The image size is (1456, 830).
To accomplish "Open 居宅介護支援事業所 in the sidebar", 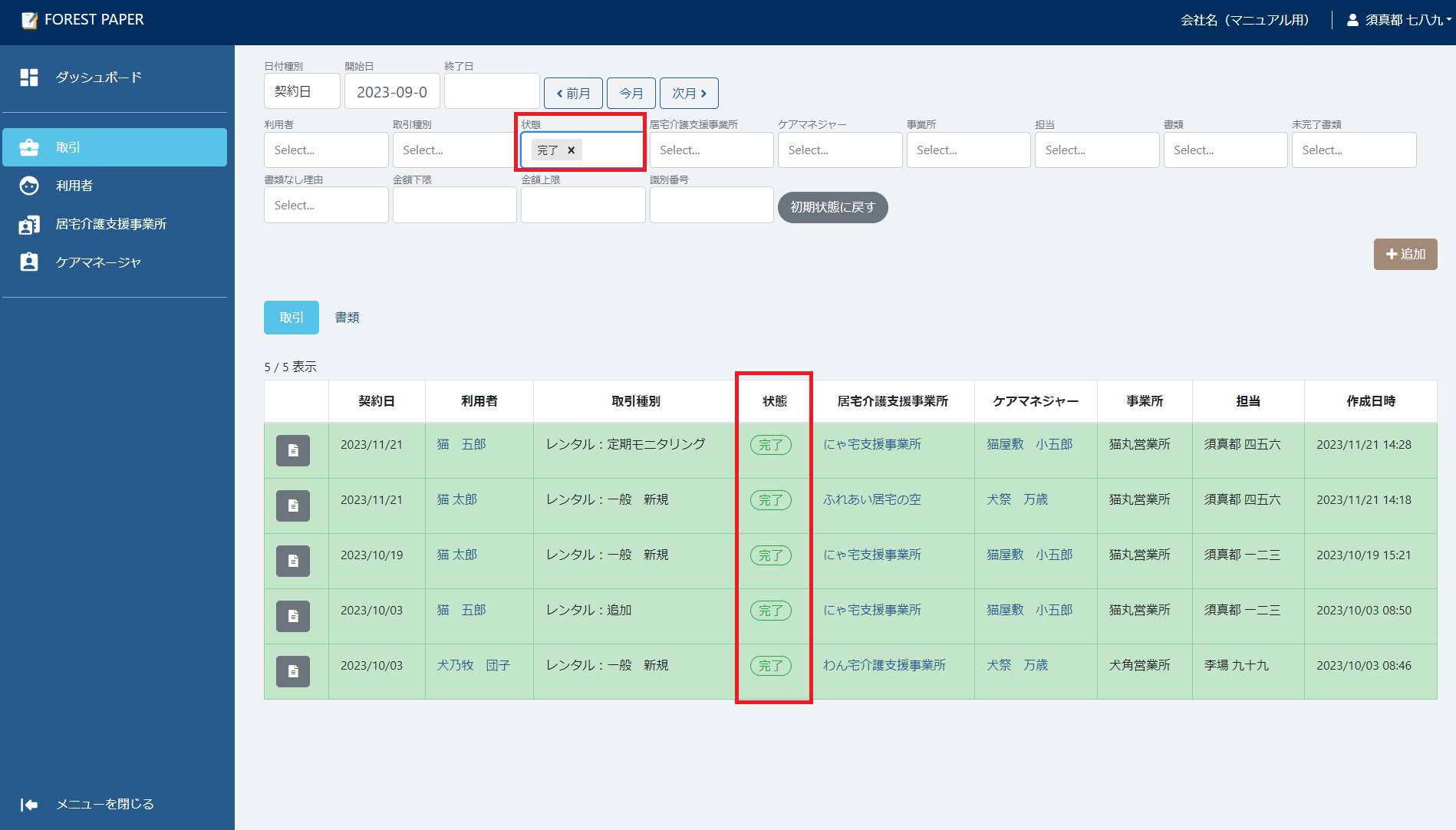I will click(110, 224).
